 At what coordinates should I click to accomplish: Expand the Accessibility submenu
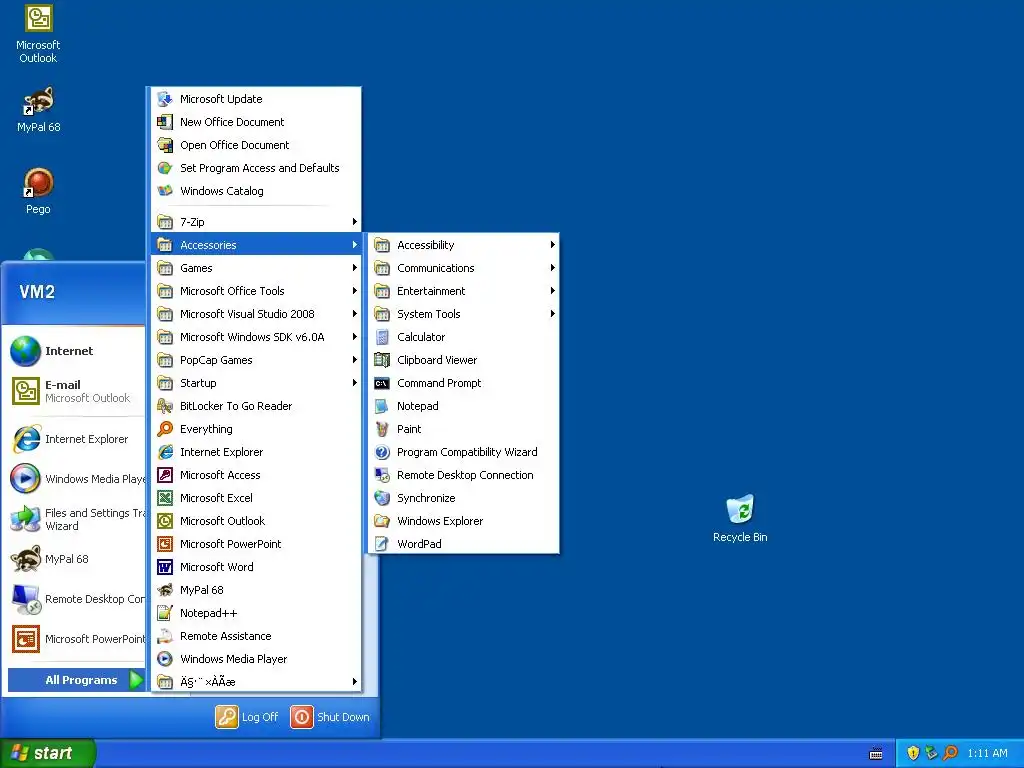click(464, 245)
